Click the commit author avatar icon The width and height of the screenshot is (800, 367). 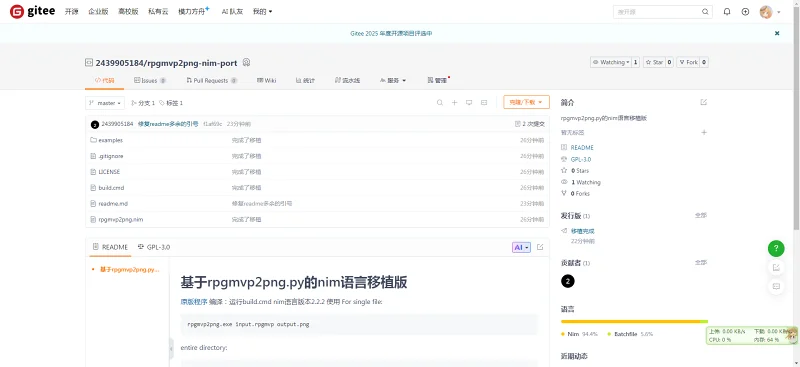pyautogui.click(x=94, y=125)
